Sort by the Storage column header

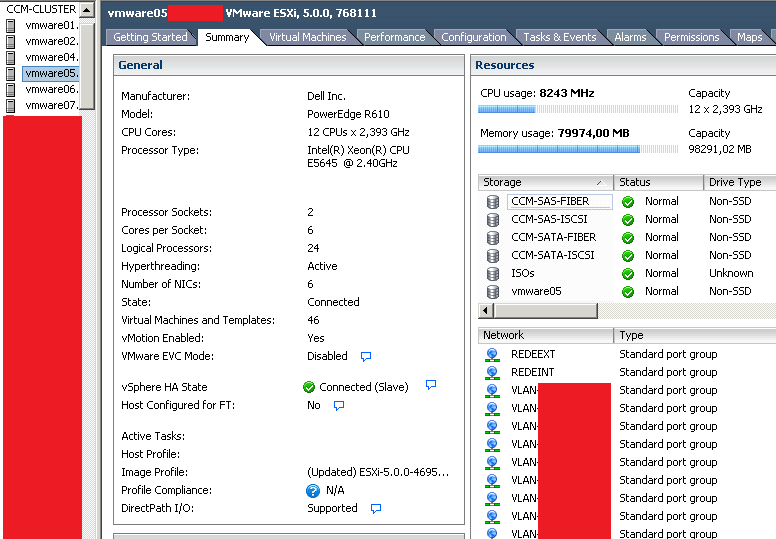[545, 182]
